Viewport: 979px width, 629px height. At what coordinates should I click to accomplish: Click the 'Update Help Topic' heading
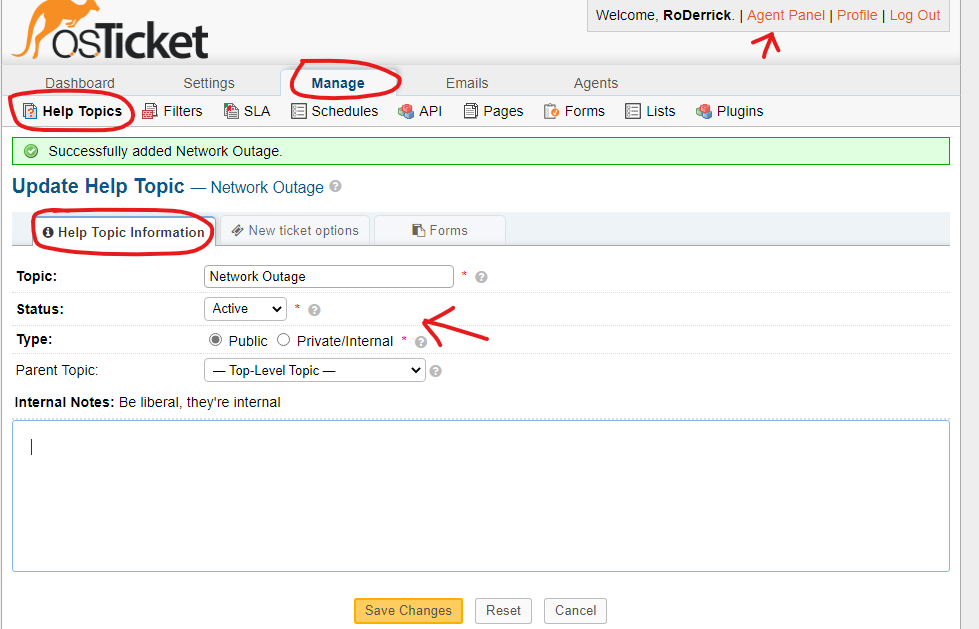(98, 186)
